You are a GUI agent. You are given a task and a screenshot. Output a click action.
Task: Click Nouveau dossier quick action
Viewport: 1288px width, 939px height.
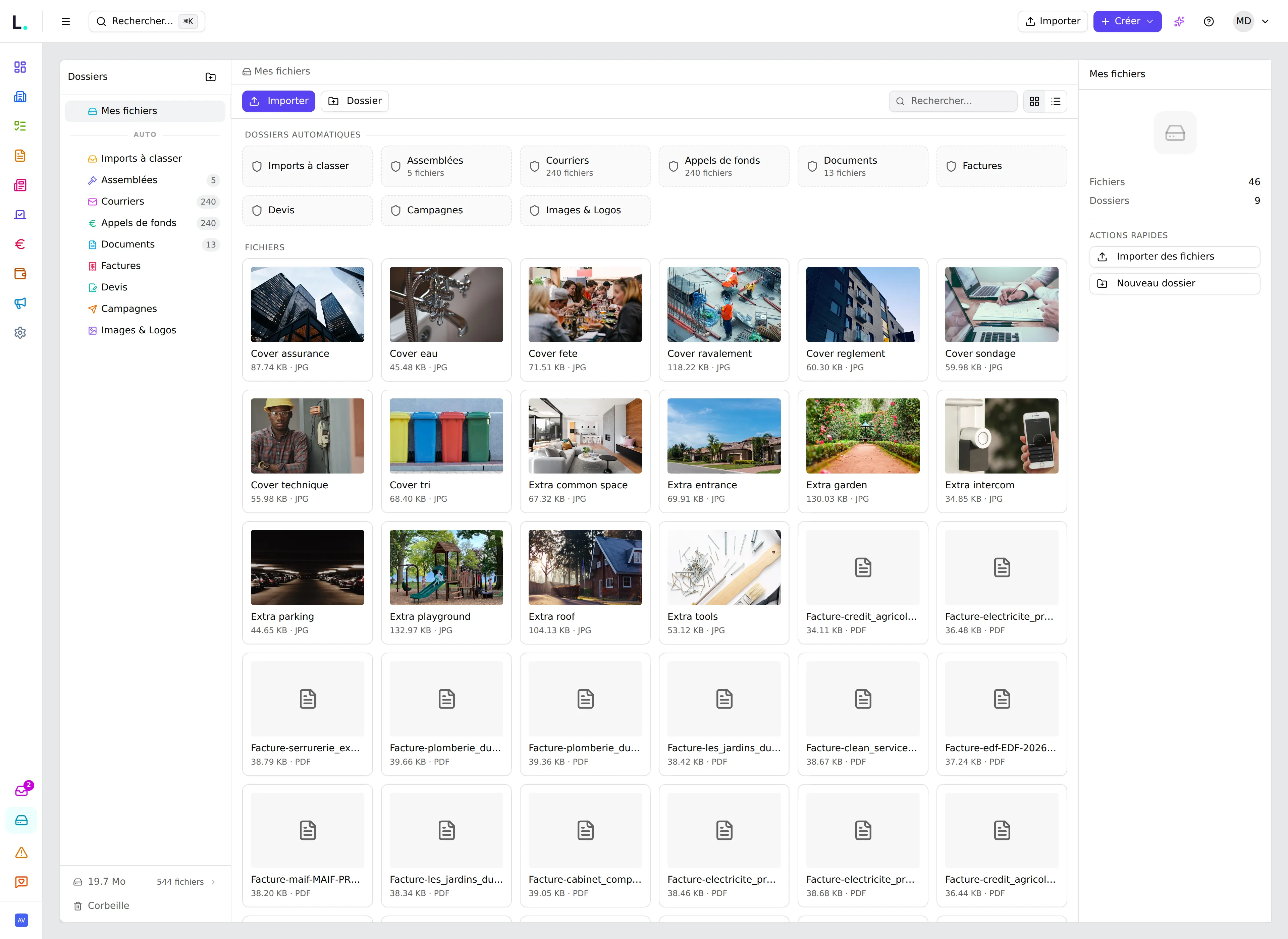tap(1174, 284)
